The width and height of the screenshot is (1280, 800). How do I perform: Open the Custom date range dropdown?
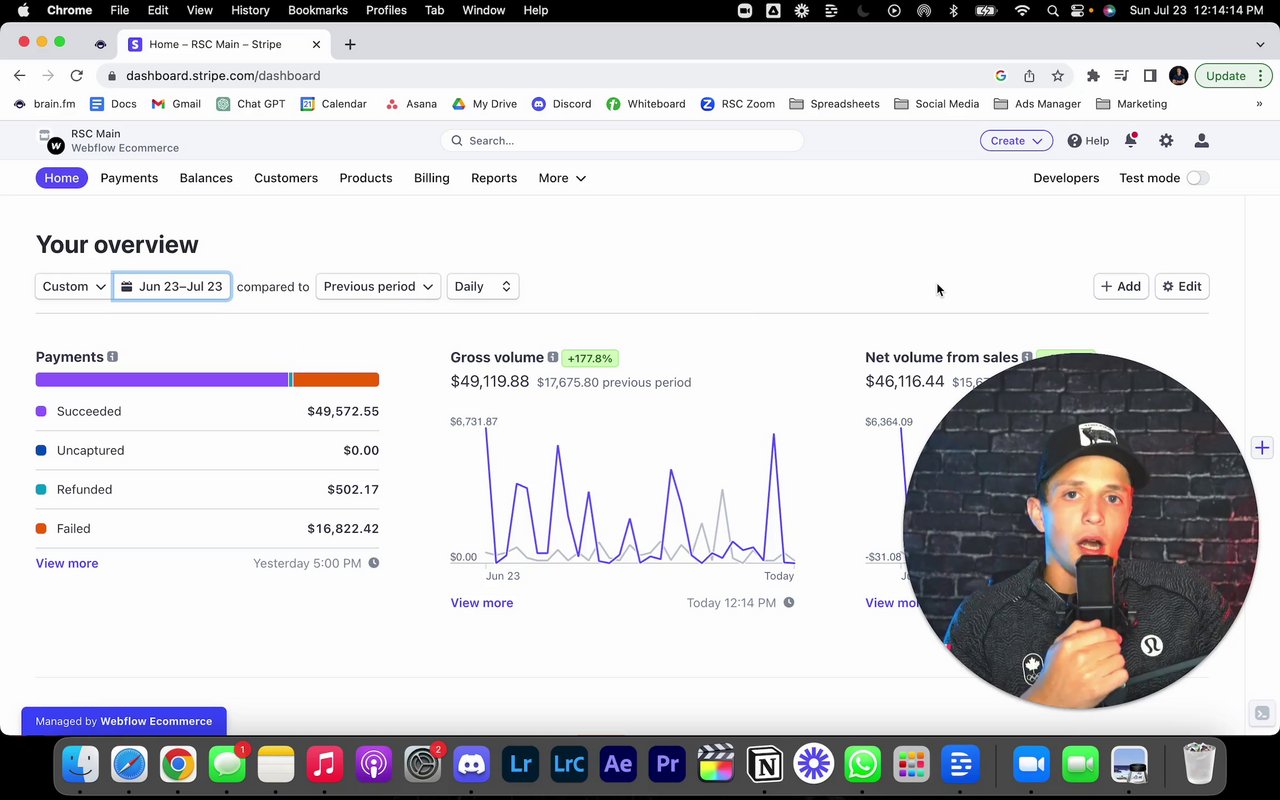(x=74, y=286)
